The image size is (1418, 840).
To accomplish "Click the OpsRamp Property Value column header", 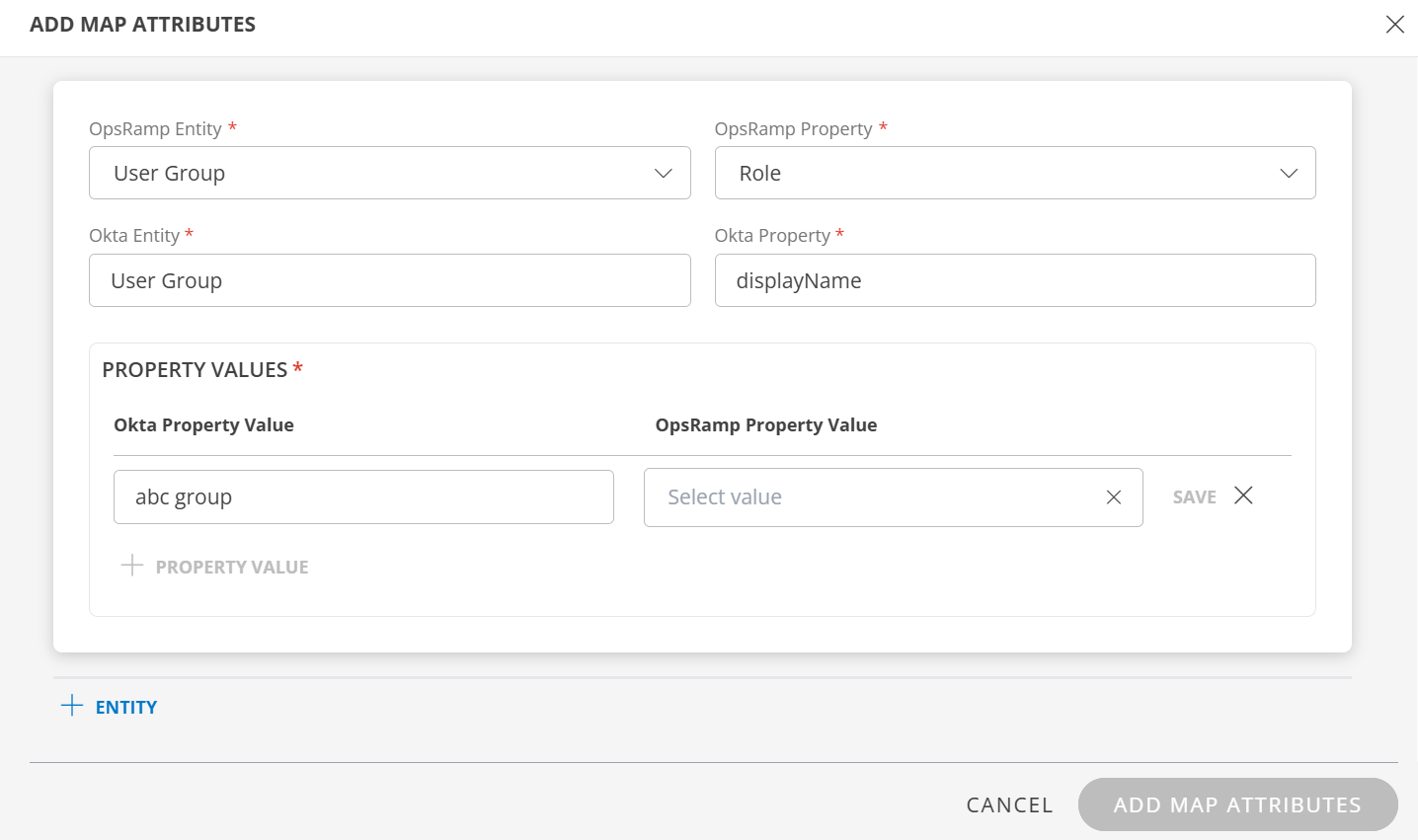I will tap(767, 424).
